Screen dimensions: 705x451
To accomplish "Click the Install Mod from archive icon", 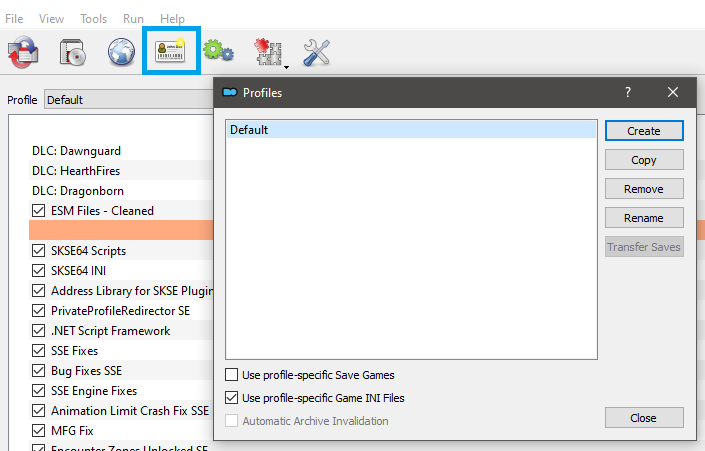I will tap(72, 53).
